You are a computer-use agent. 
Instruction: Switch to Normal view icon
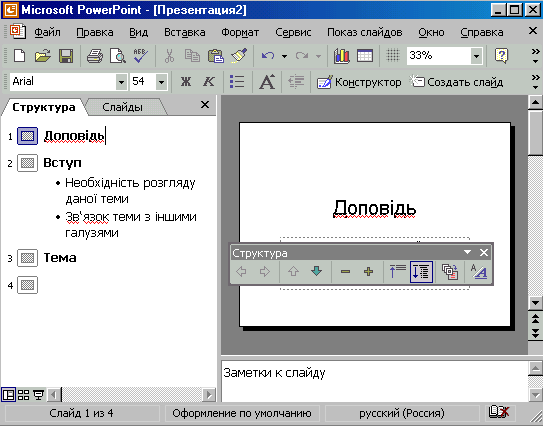pyautogui.click(x=8, y=395)
